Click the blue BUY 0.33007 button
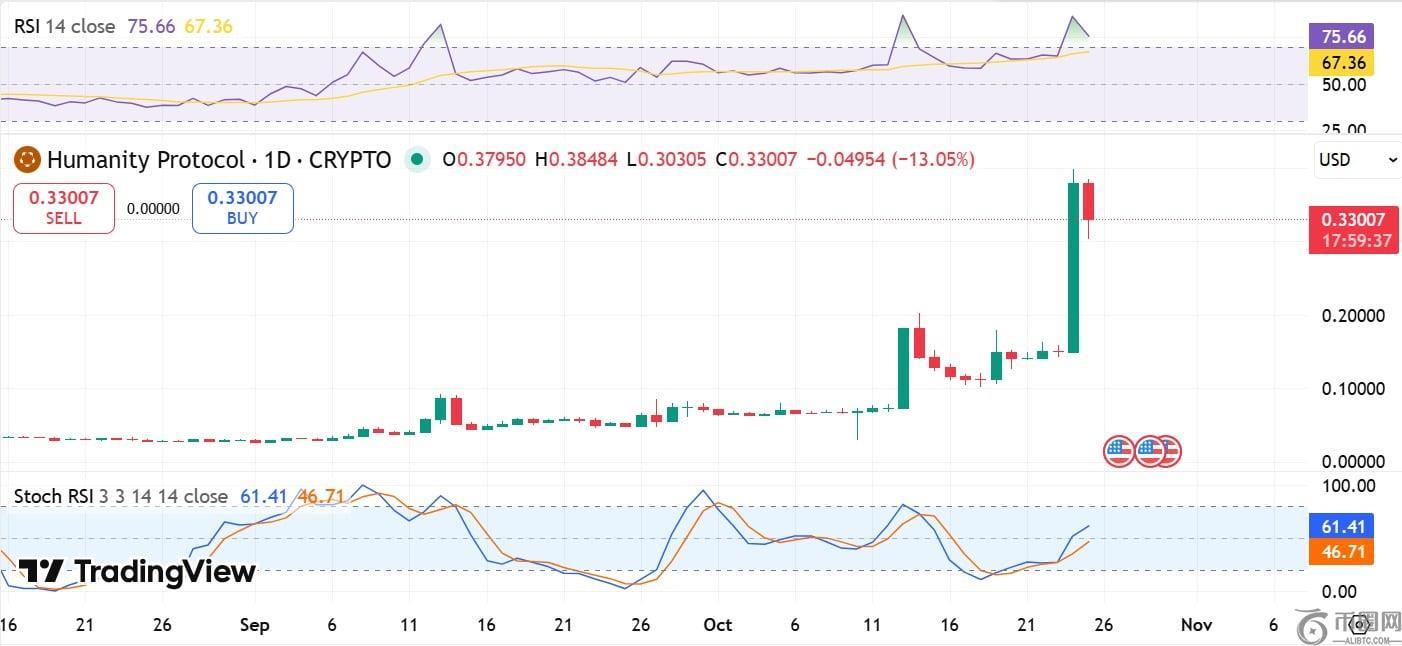The height and width of the screenshot is (646, 1402). tap(242, 208)
